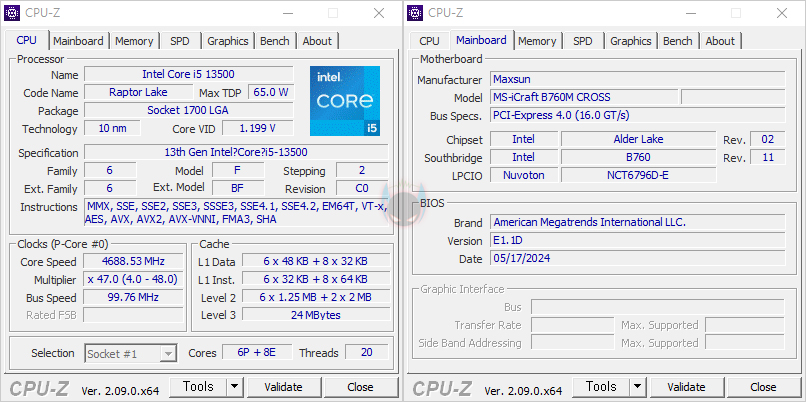The width and height of the screenshot is (806, 402).
Task: Open Graphics tab in right window
Action: (x=631, y=41)
